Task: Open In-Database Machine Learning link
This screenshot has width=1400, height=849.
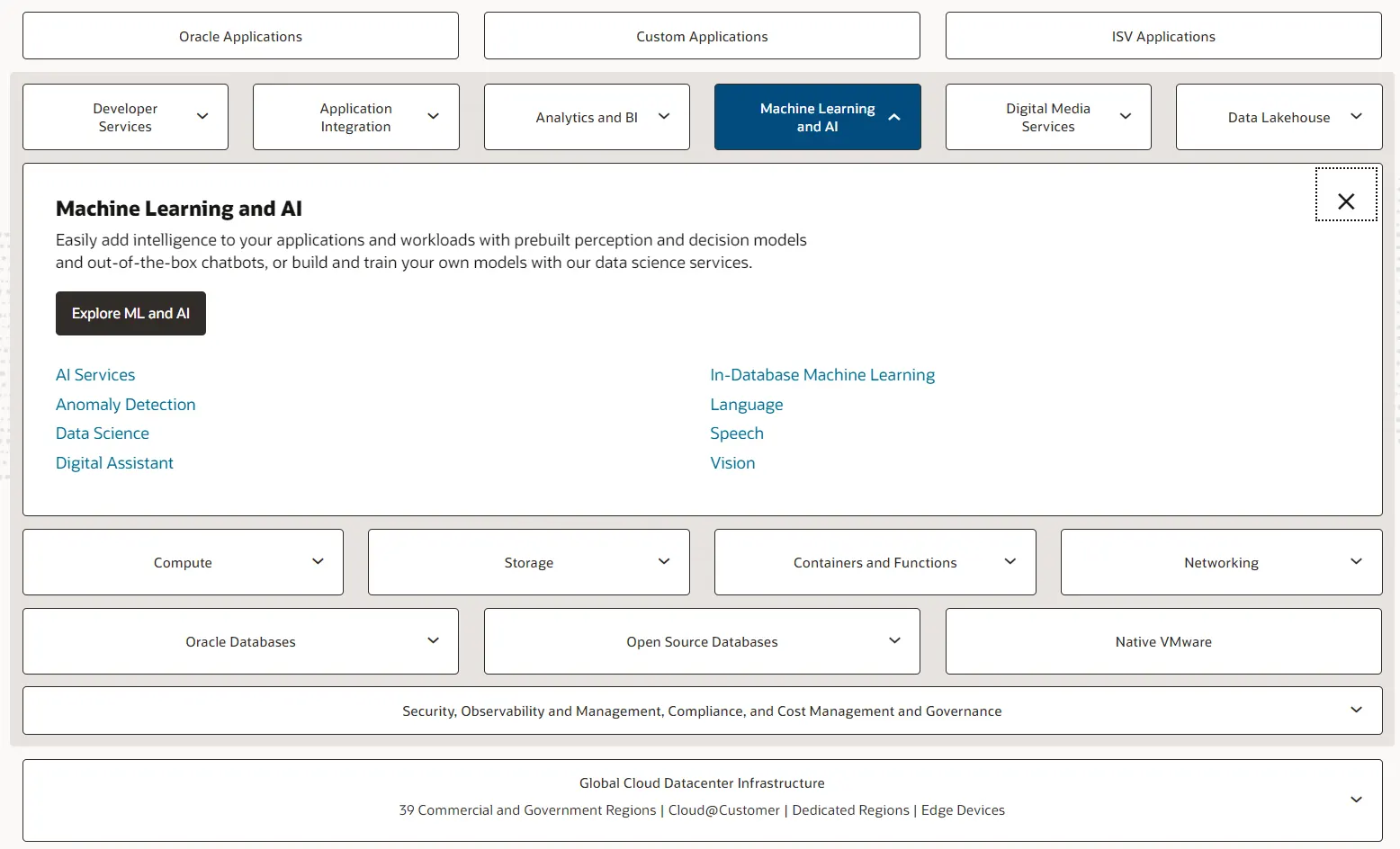Action: coord(822,375)
